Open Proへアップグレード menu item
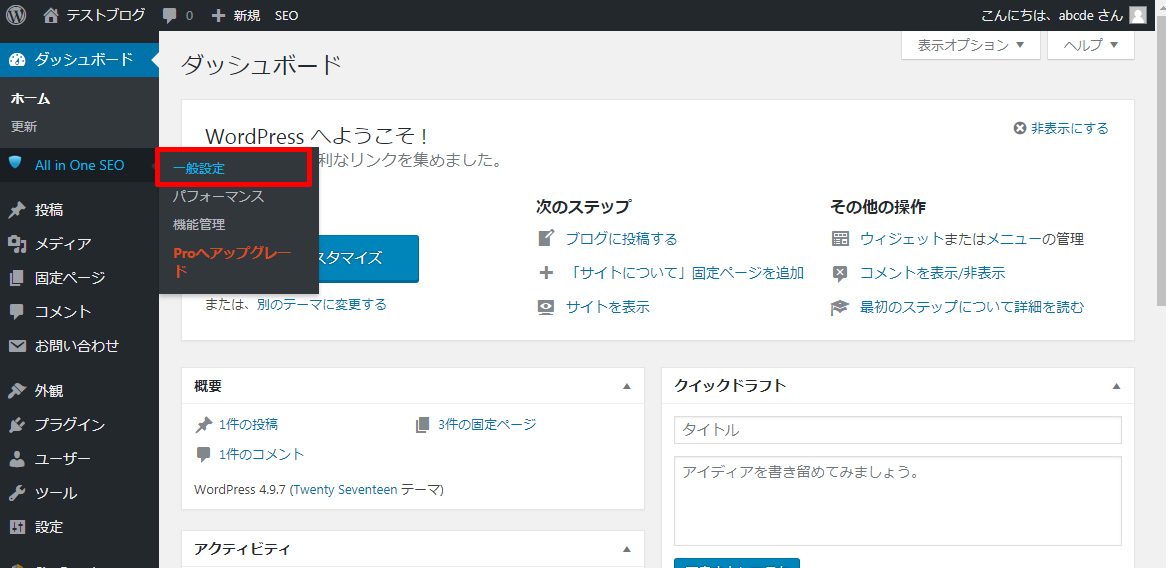This screenshot has width=1166, height=568. coord(232,262)
